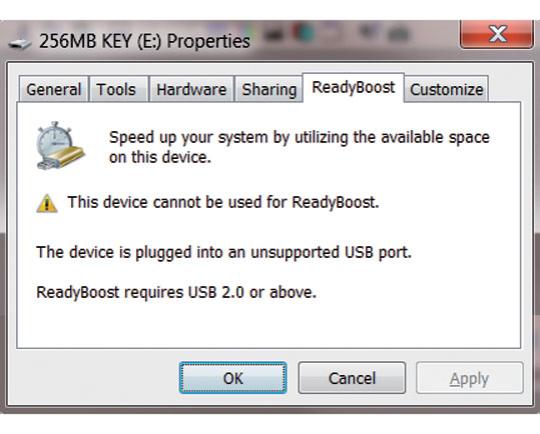Close the Properties dialog with red X

497,34
